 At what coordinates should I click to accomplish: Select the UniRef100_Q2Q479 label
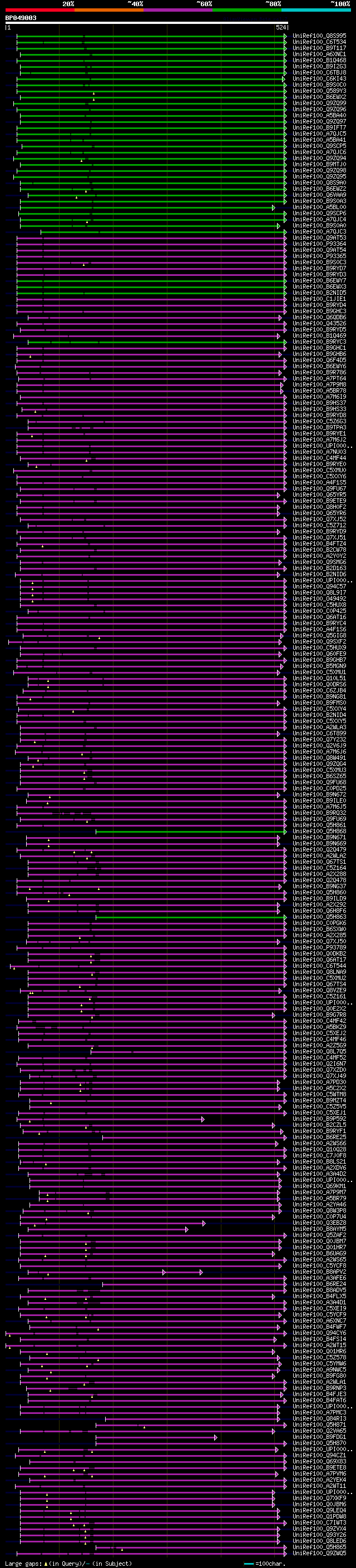click(x=319, y=850)
